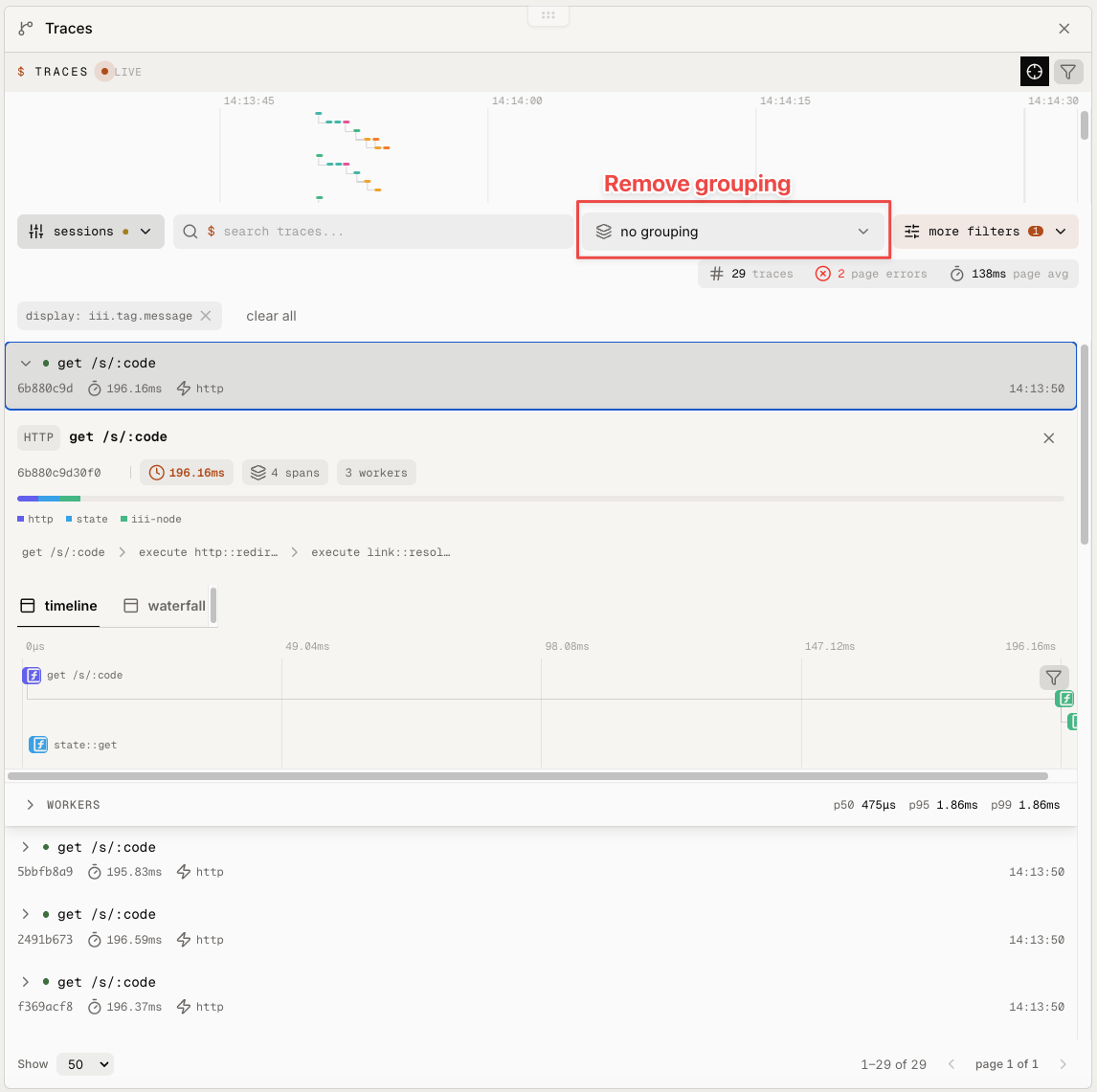
Task: Focus the search traces input field
Action: point(373,232)
